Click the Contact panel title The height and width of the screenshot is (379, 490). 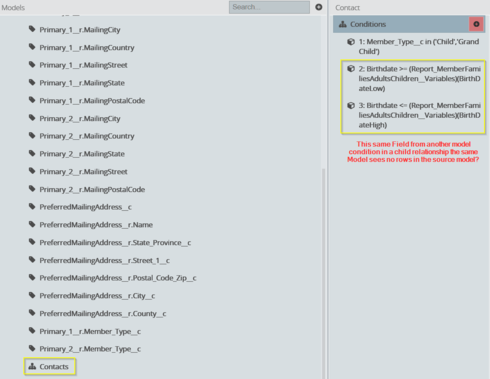(x=347, y=7)
